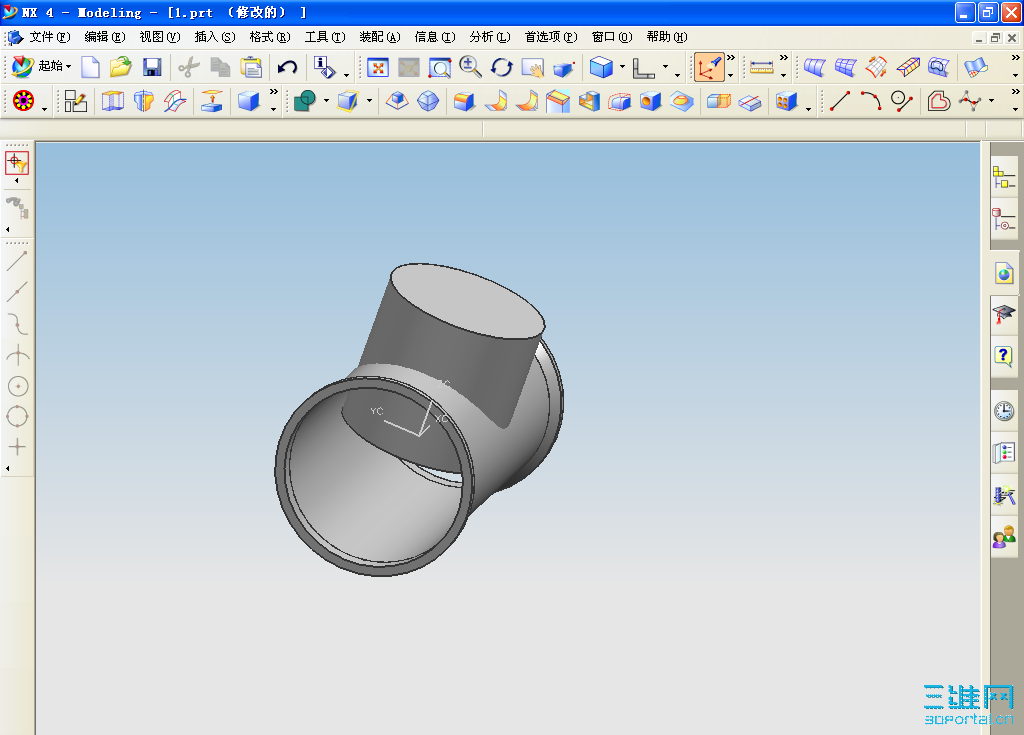Open the Part Navigator side tab
The width and height of the screenshot is (1024, 735).
(1004, 220)
